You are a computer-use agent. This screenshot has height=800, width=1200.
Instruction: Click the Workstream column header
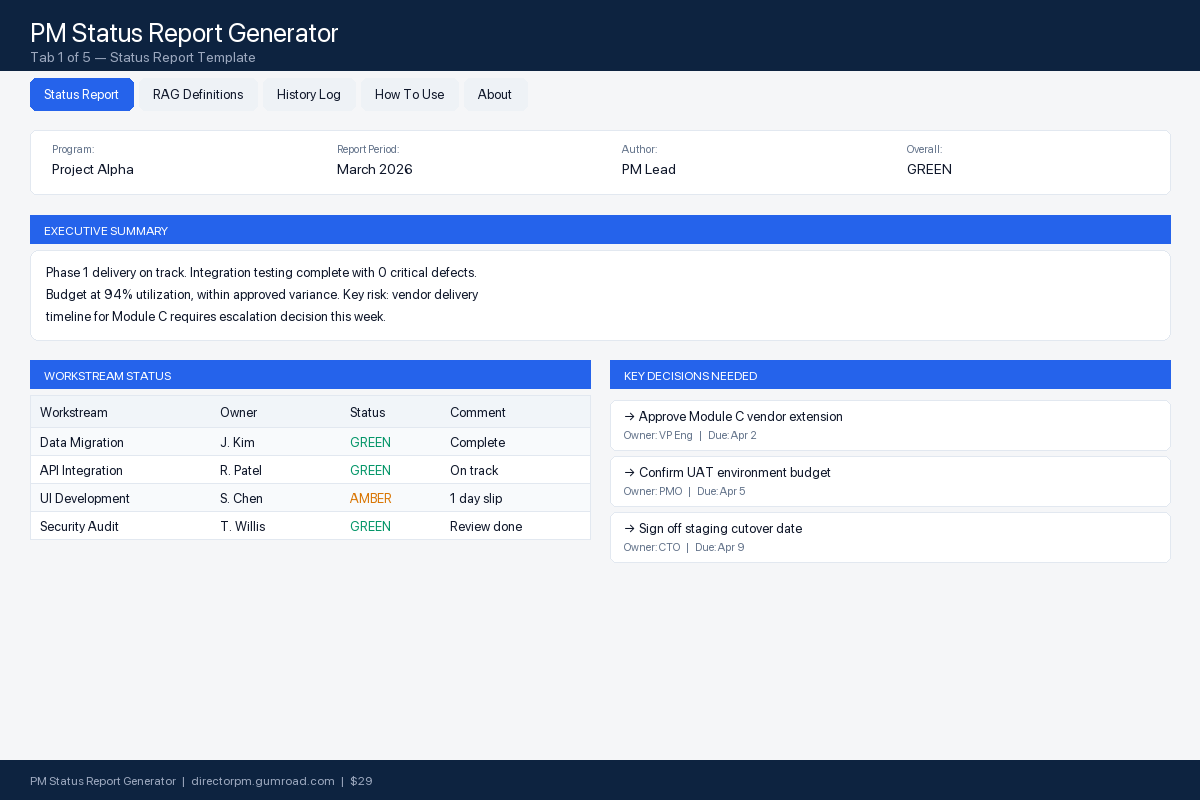click(x=74, y=412)
